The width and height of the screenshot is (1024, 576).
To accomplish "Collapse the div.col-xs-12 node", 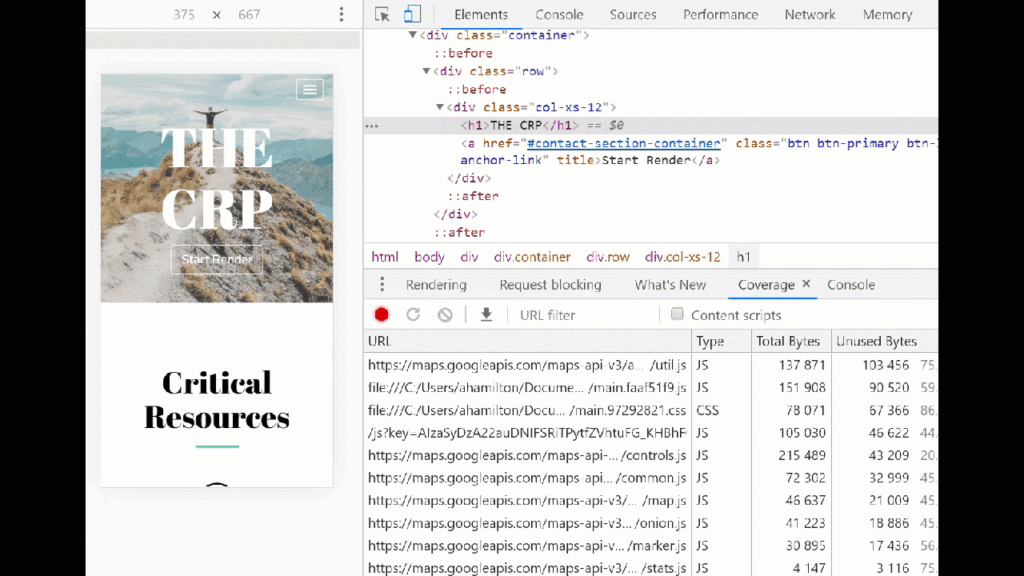I will (x=439, y=107).
